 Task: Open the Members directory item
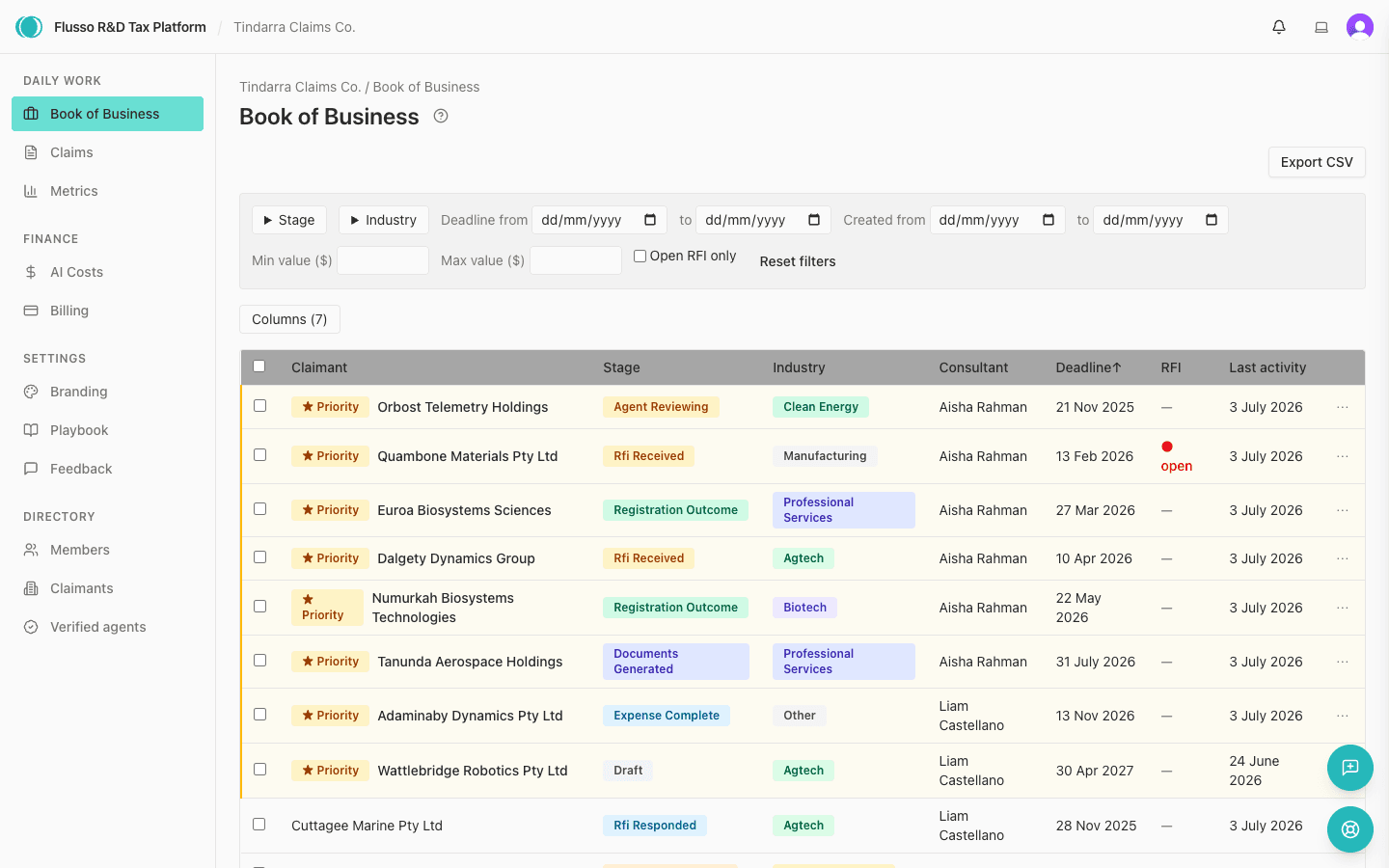[x=107, y=550]
